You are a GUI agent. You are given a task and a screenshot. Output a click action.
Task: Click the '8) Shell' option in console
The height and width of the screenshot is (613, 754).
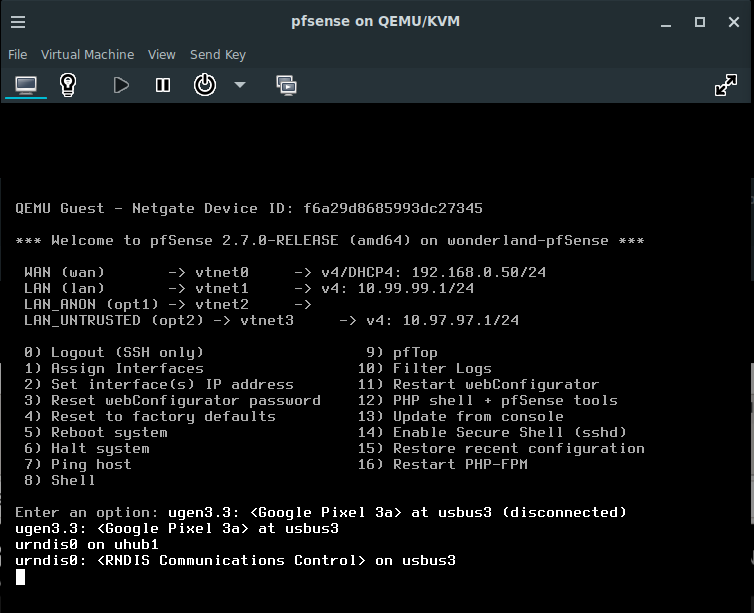coord(60,480)
